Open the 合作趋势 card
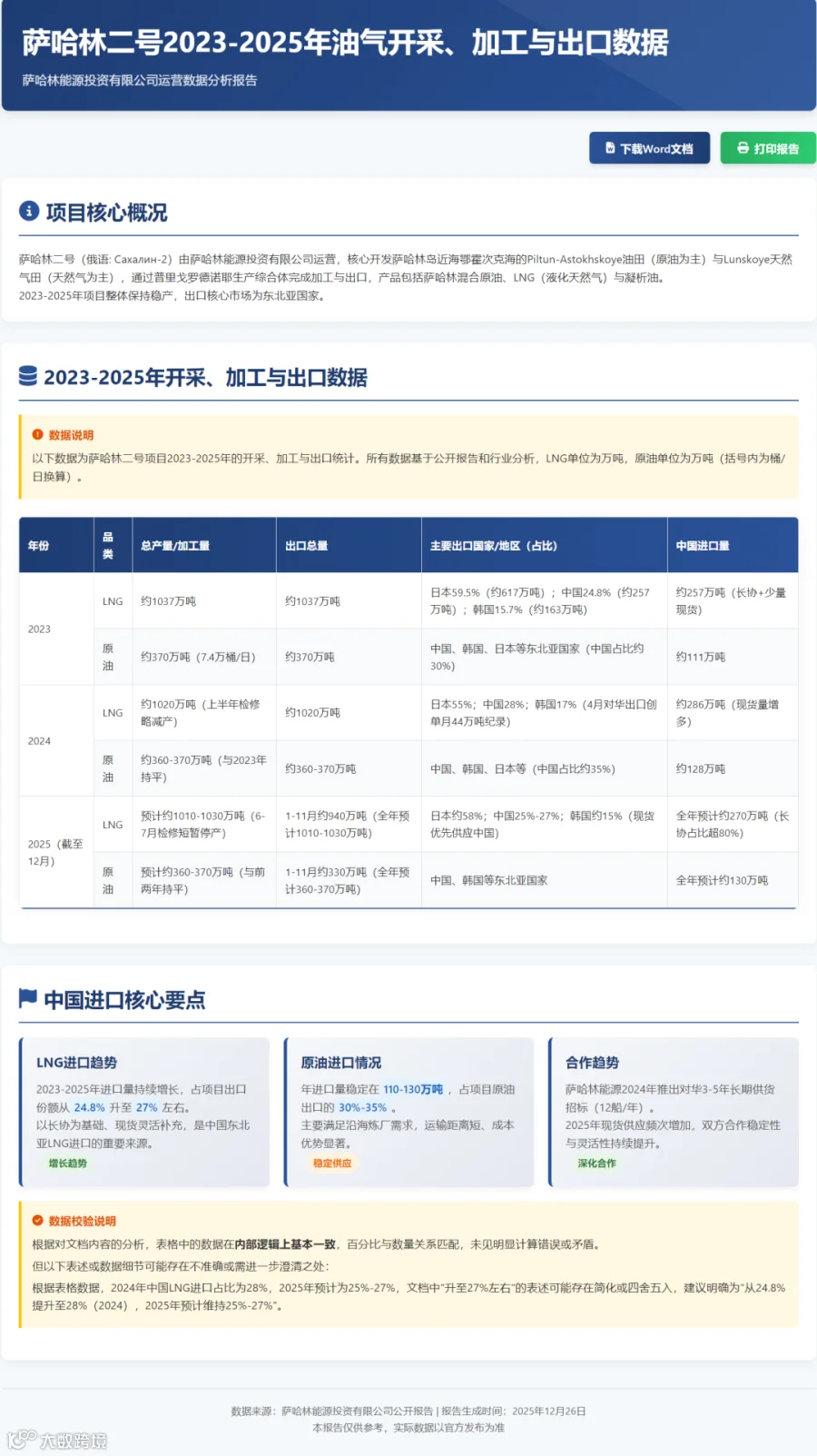This screenshot has width=817, height=1456. click(674, 1112)
